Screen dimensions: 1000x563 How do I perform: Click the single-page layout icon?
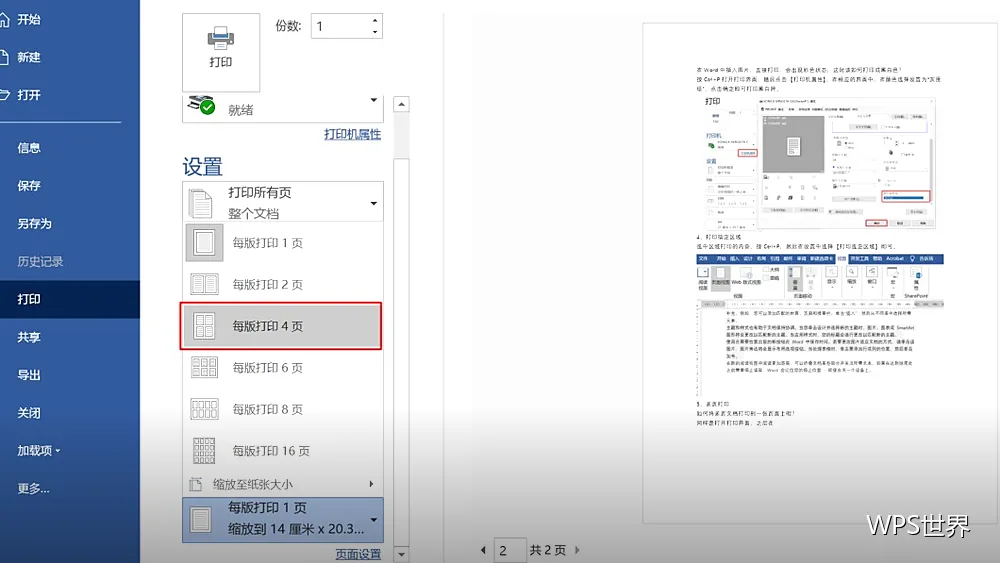204,242
